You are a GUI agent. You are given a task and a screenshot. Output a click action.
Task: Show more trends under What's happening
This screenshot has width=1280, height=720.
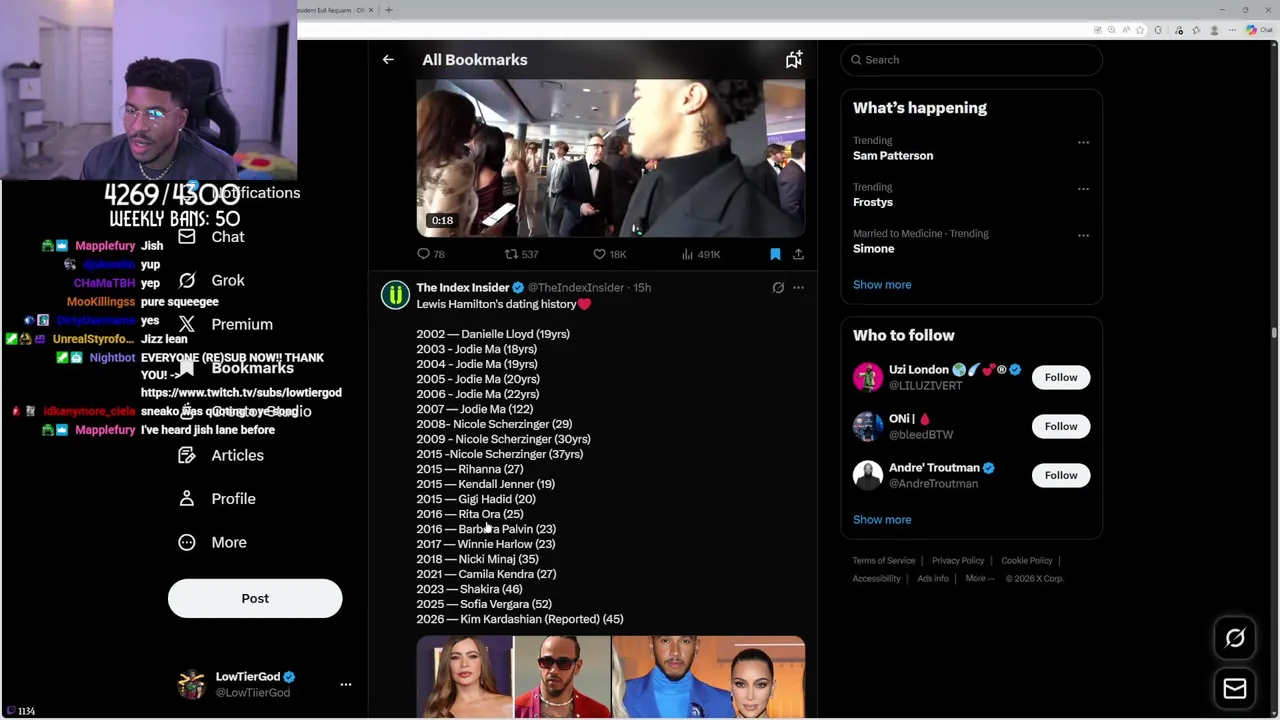click(x=882, y=285)
